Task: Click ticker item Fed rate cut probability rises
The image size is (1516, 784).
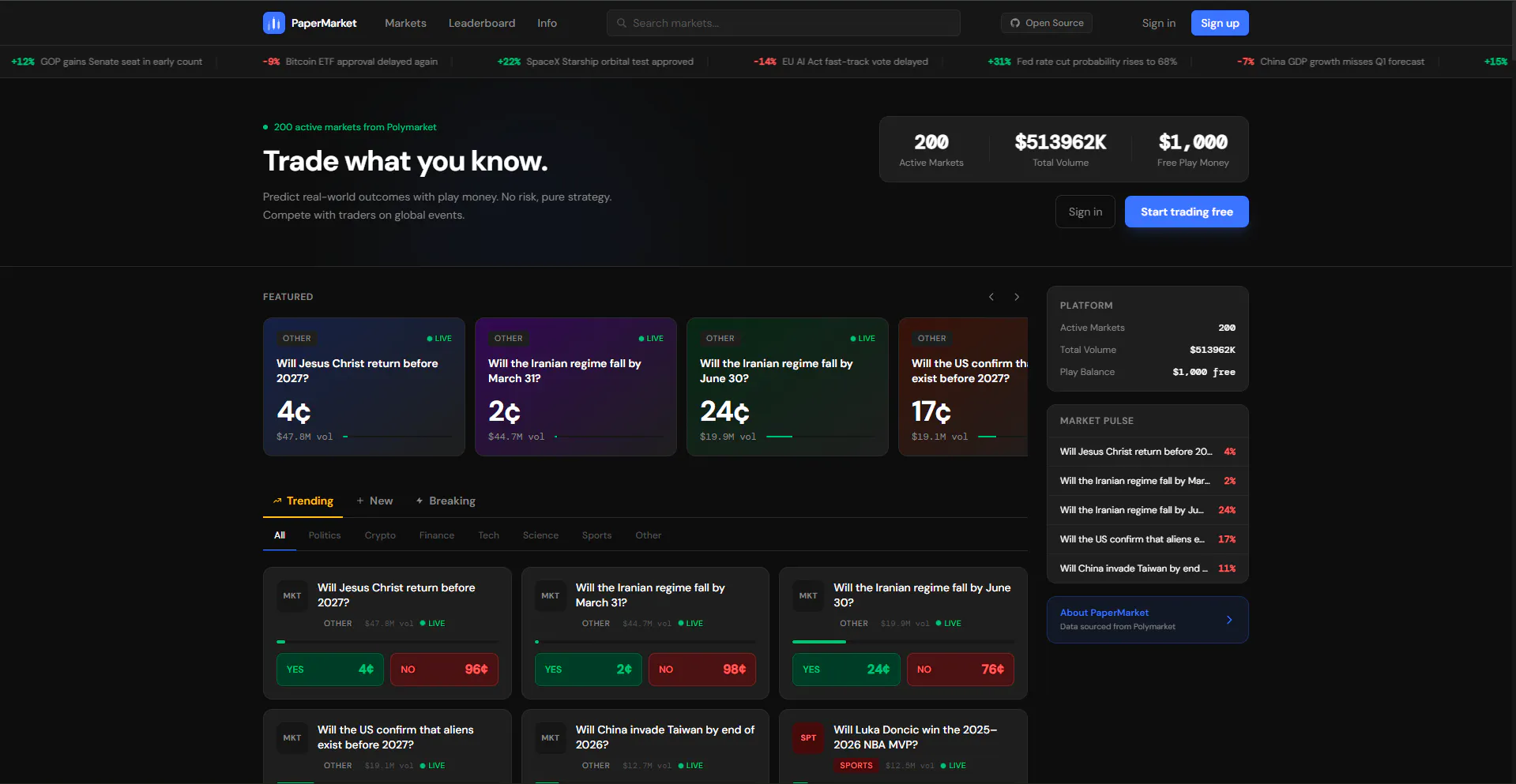Action: (x=1082, y=62)
